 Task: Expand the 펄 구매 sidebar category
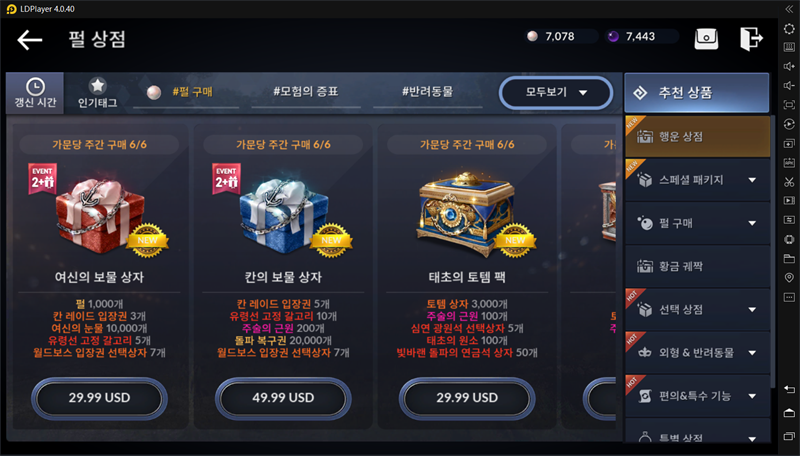tap(697, 223)
